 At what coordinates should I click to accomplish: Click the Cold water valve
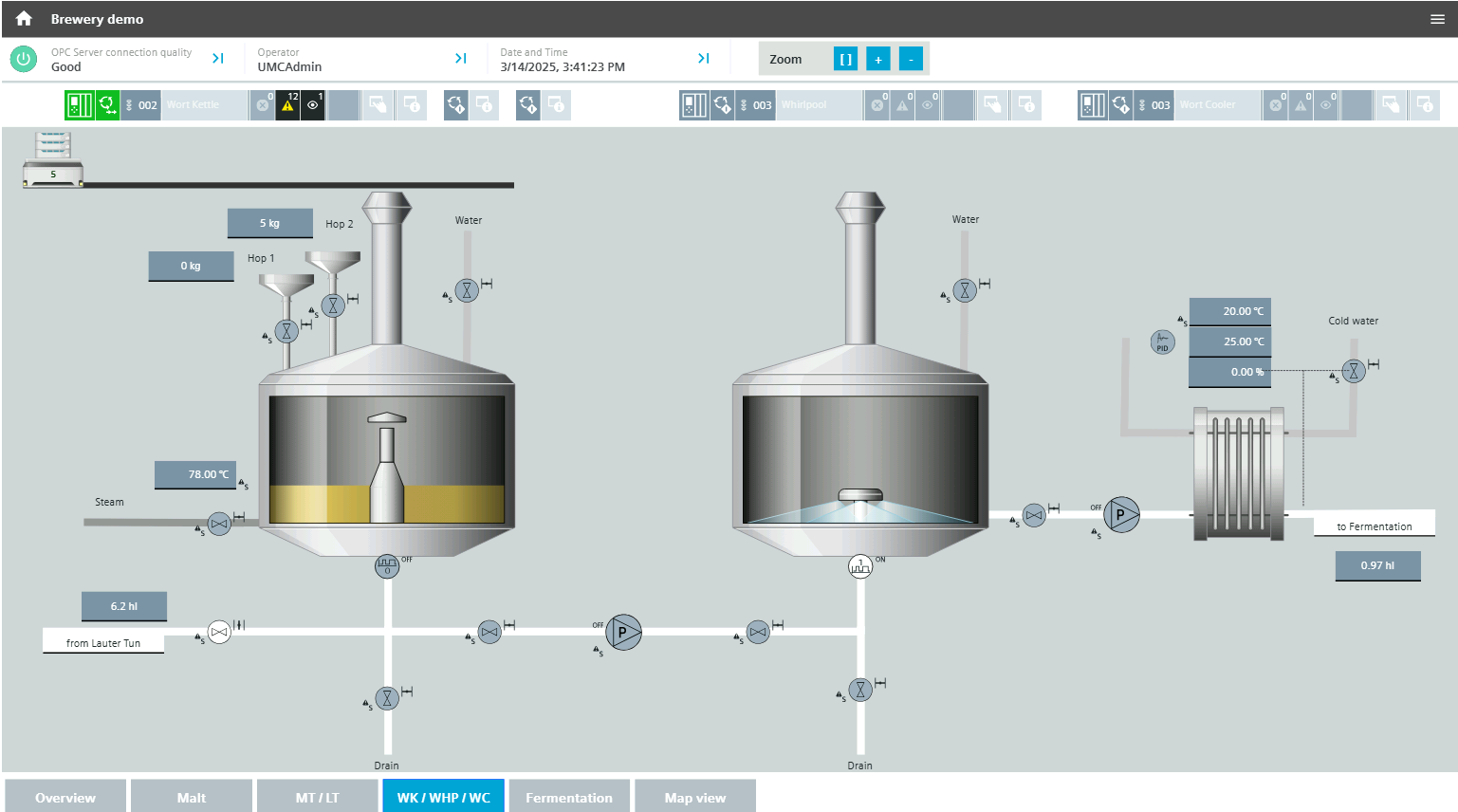1354,371
